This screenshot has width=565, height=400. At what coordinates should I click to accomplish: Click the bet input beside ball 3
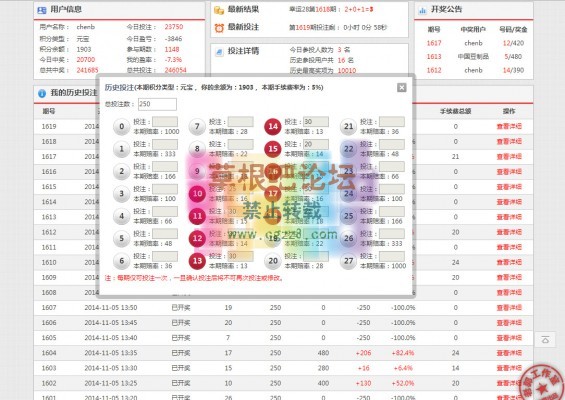tap(165, 189)
